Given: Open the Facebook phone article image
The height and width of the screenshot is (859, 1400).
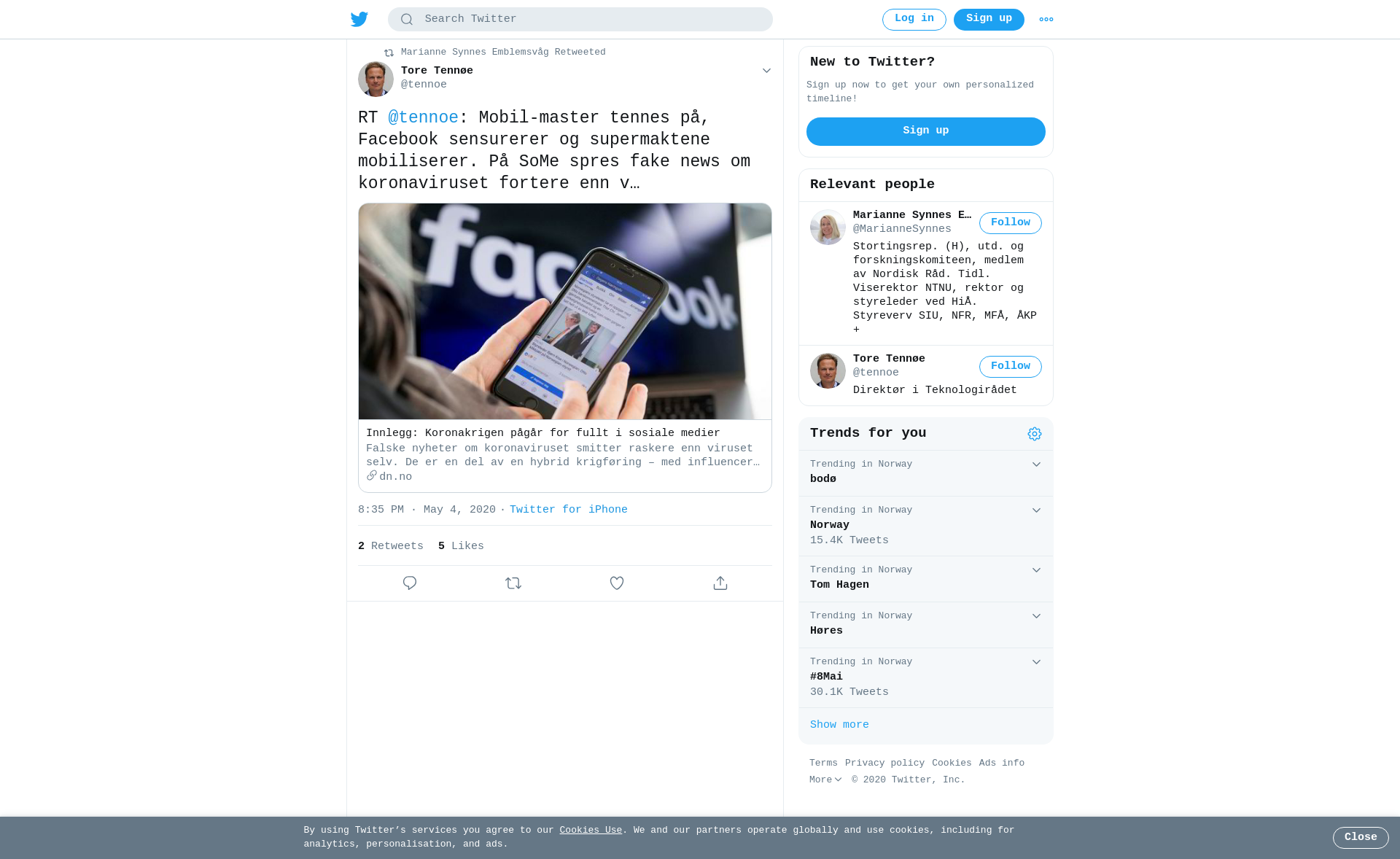Looking at the screenshot, I should tap(565, 311).
